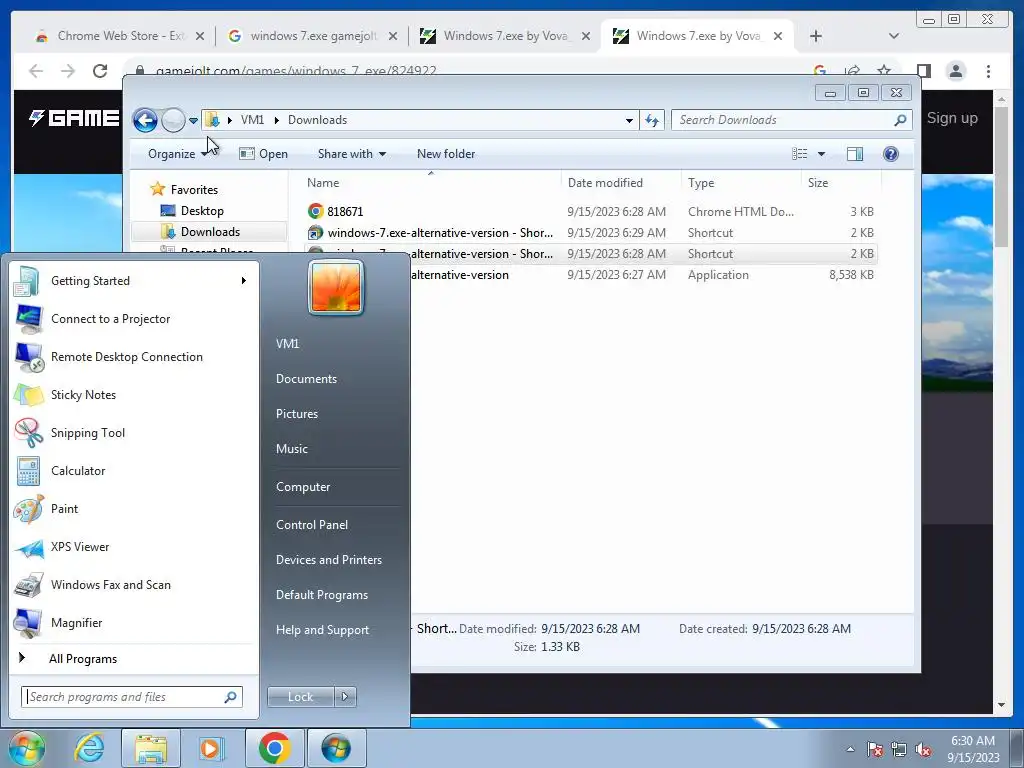
Task: Refresh the Downloads folder view
Action: coord(652,120)
